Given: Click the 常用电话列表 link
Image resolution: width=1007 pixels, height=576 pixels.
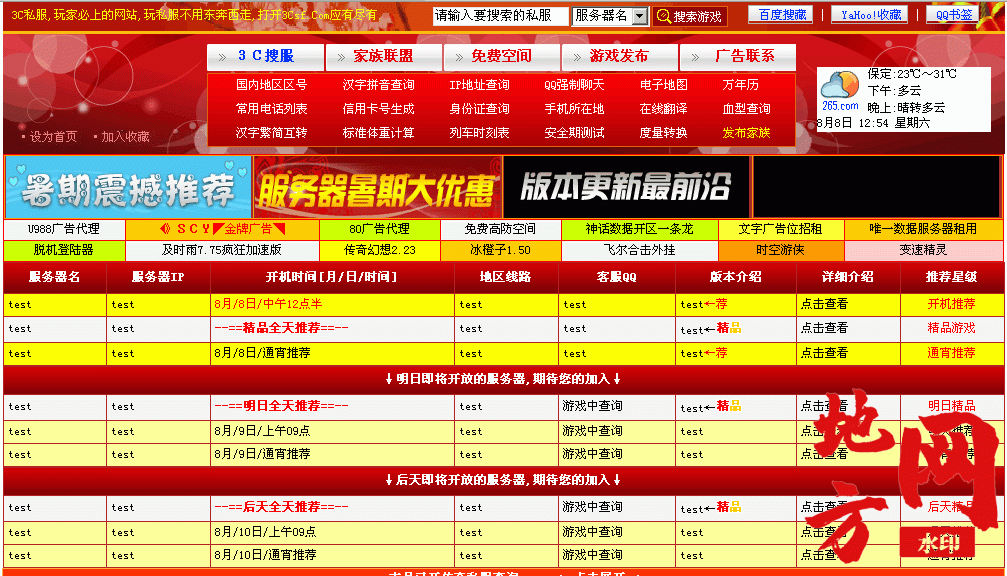Looking at the screenshot, I should (272, 109).
